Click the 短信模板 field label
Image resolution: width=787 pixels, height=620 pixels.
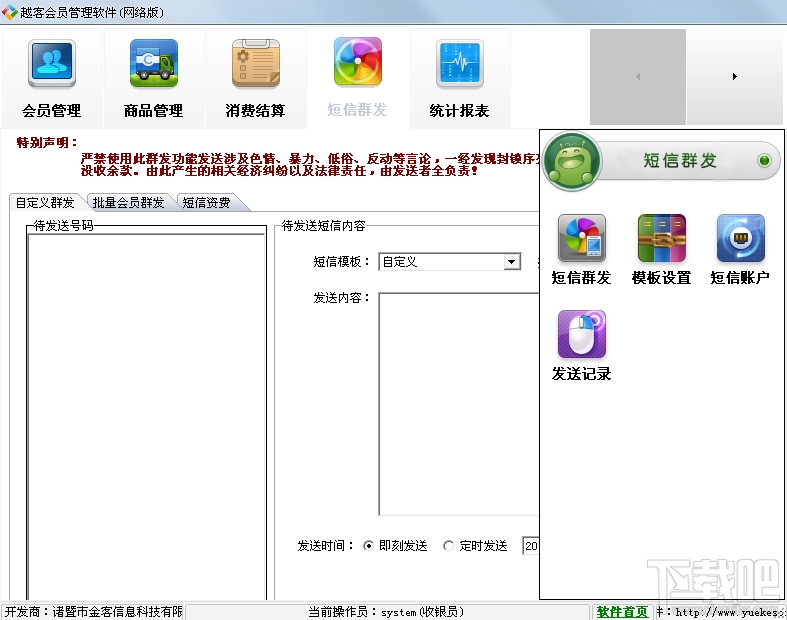pyautogui.click(x=341, y=262)
